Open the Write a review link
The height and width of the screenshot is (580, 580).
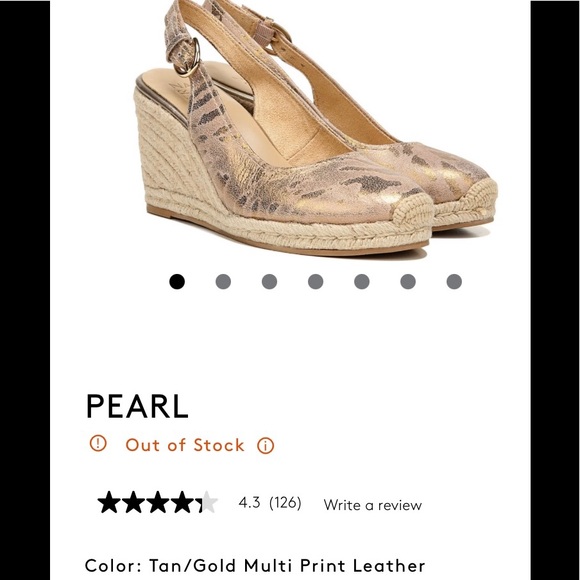tap(372, 505)
